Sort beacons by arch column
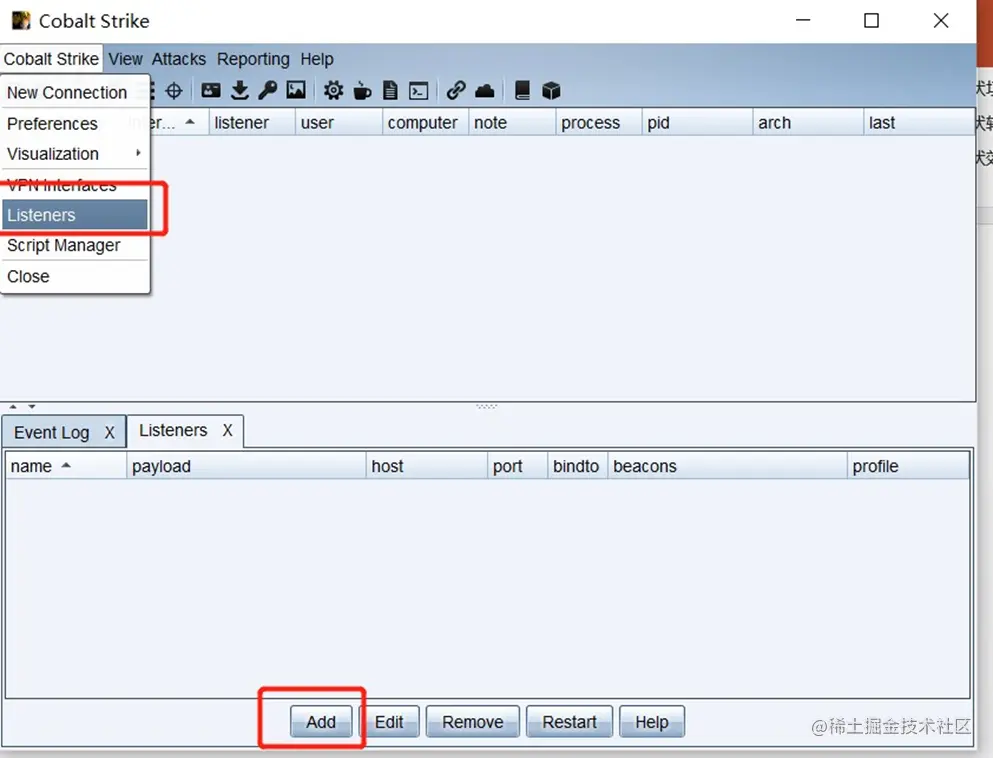993x758 pixels. click(x=808, y=122)
